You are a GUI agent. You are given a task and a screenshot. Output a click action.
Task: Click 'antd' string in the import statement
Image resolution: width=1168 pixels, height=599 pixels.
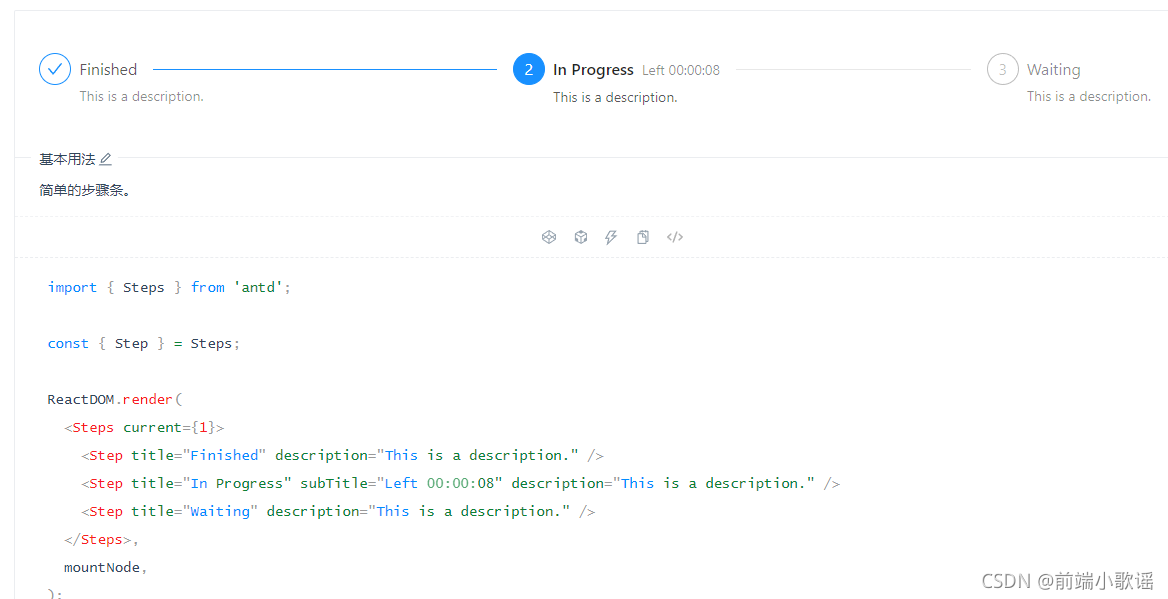[x=258, y=287]
